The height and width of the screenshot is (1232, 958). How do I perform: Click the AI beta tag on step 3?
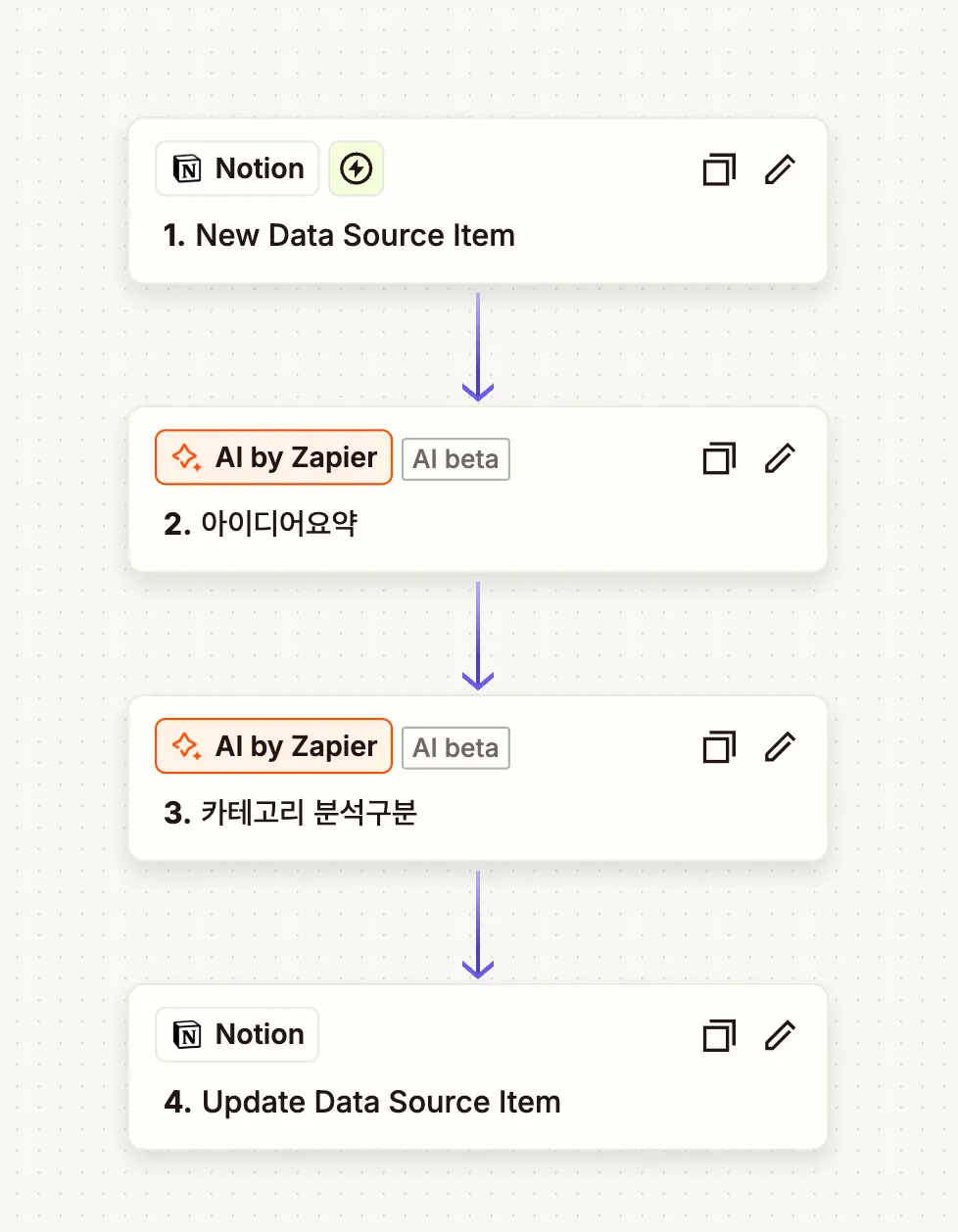[455, 748]
